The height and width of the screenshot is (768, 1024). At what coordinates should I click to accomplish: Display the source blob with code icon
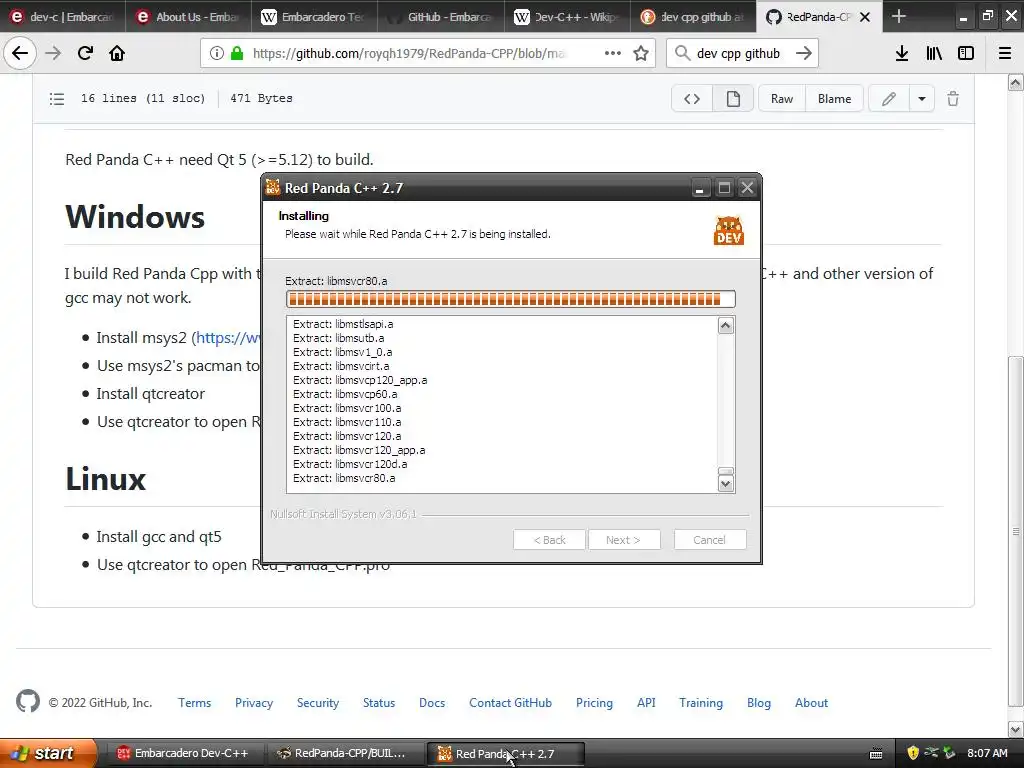pos(692,99)
